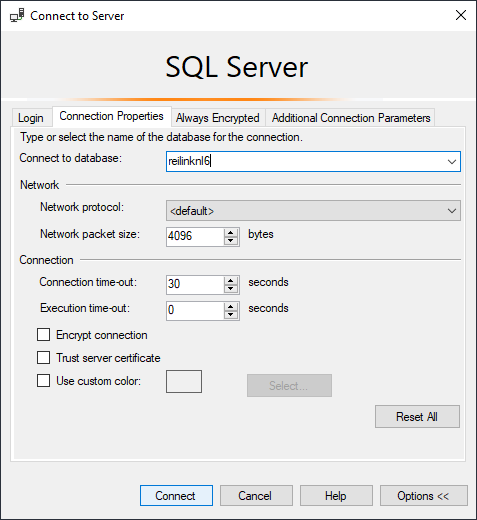Click the custom color swatch box
The height and width of the screenshot is (520, 477).
point(184,381)
